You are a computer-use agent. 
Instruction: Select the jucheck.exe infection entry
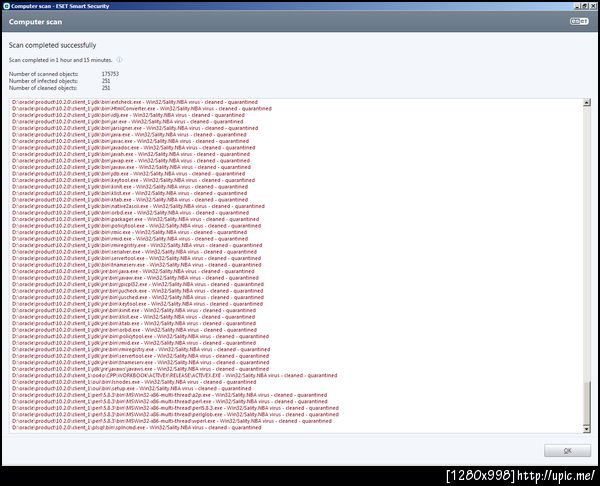click(x=138, y=291)
